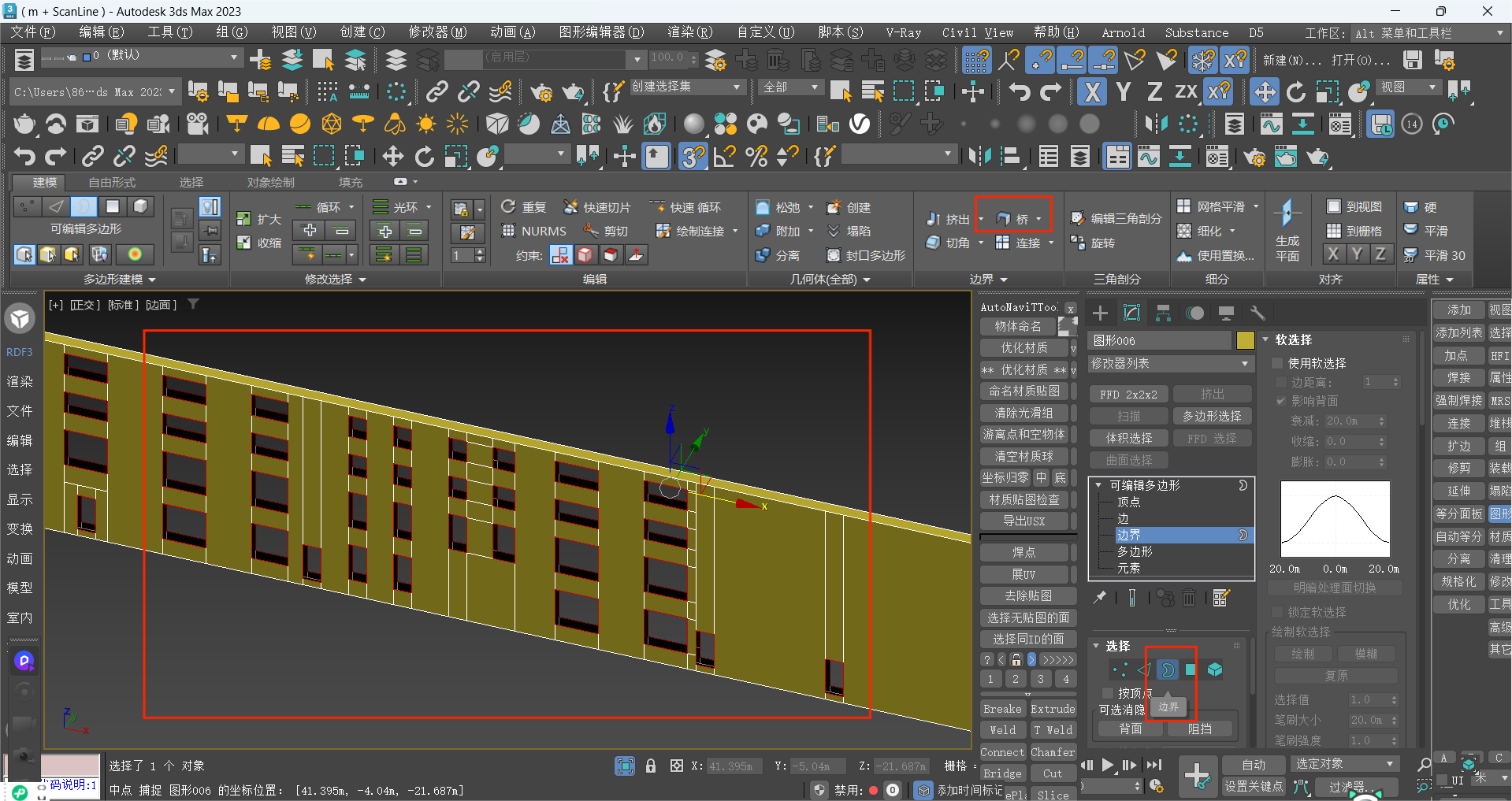The width and height of the screenshot is (1512, 801).
Task: Click the Sunlight system icon
Action: (426, 124)
